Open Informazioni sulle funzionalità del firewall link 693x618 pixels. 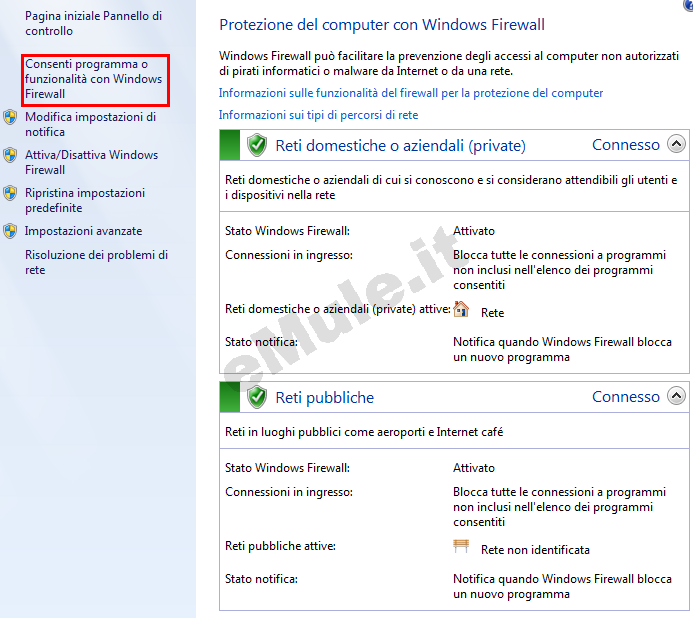[411, 93]
